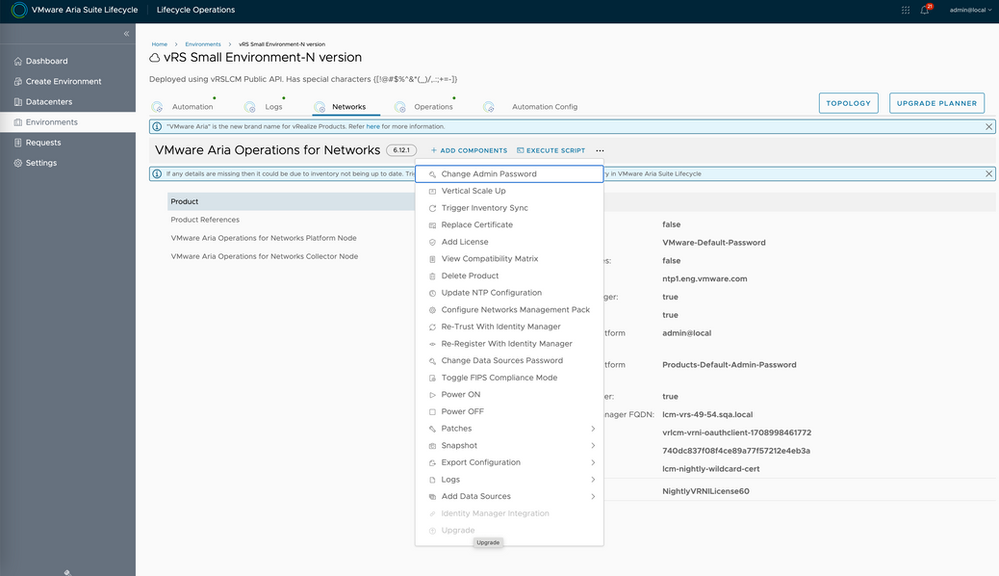The image size is (999, 576).
Task: Click the Vertical Scale Up icon
Action: [x=433, y=191]
